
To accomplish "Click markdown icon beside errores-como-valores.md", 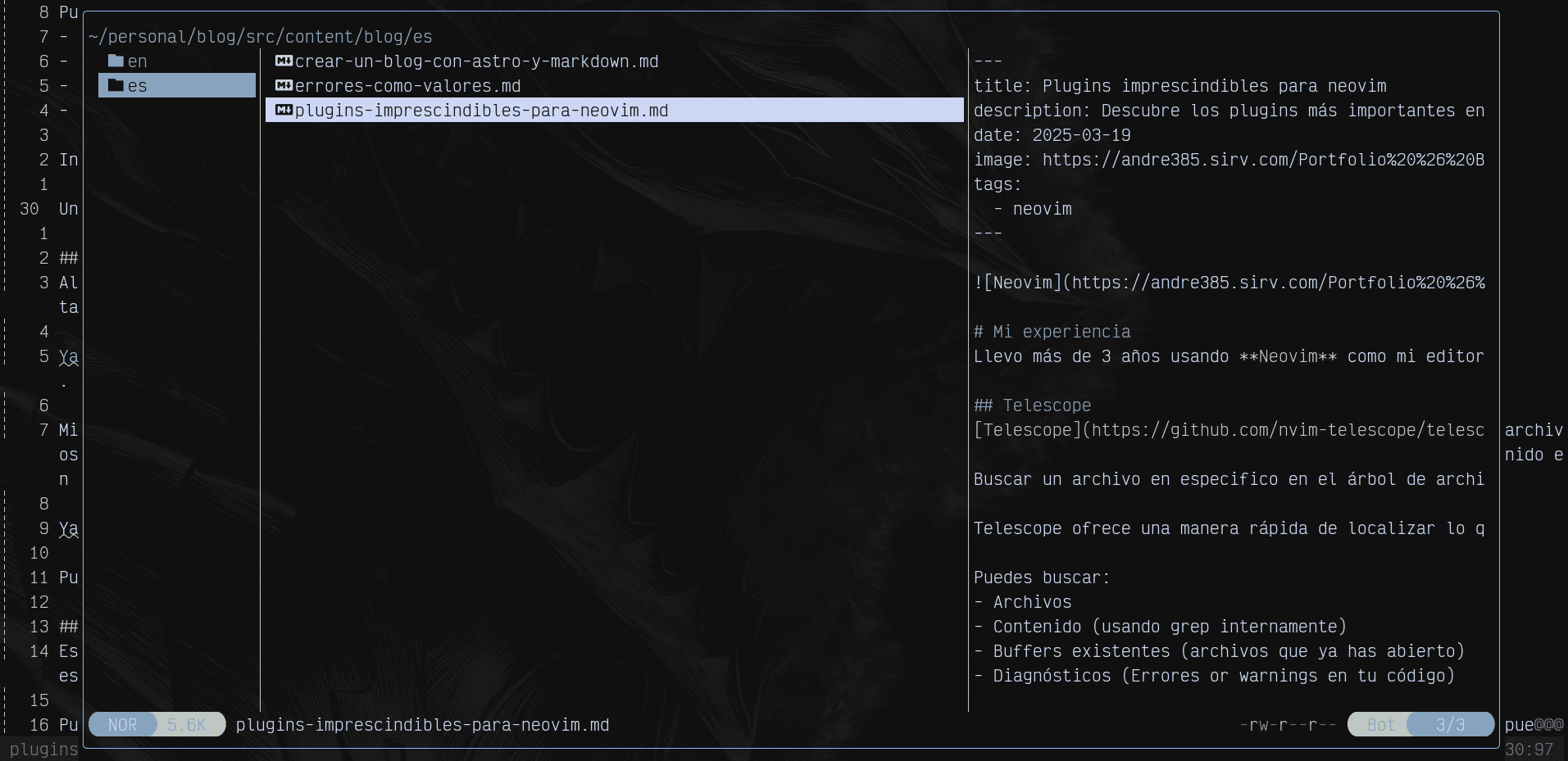I will pyautogui.click(x=284, y=86).
